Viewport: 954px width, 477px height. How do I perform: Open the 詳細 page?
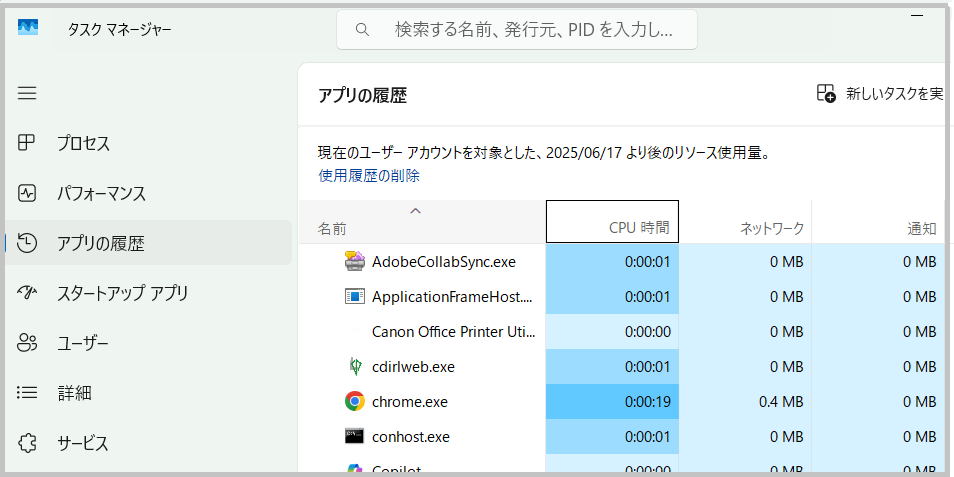148,393
